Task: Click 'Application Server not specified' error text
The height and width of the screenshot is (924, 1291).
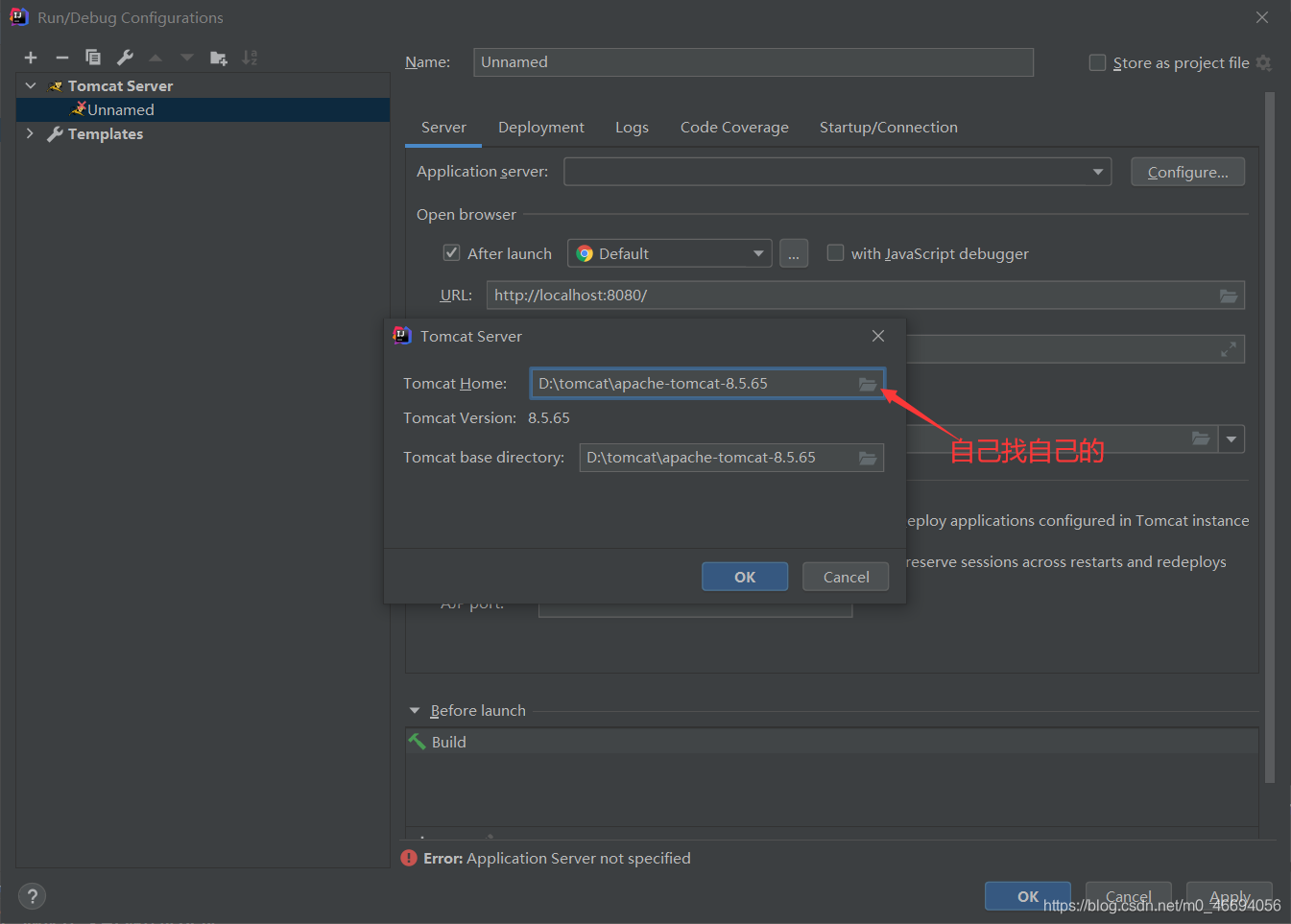Action: pos(579,858)
